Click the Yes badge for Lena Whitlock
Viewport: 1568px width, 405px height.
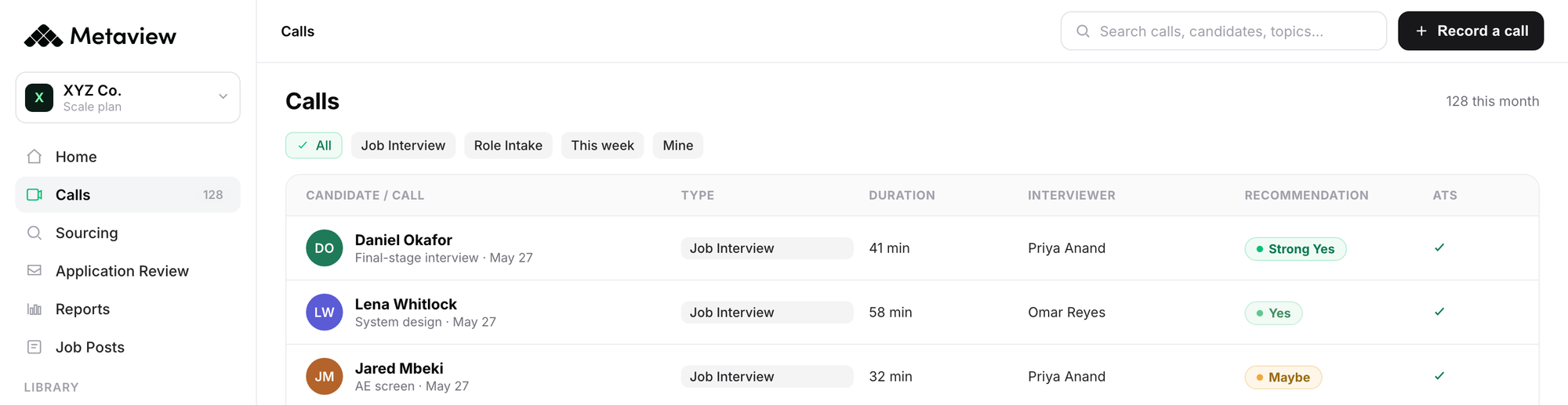pyautogui.click(x=1273, y=313)
